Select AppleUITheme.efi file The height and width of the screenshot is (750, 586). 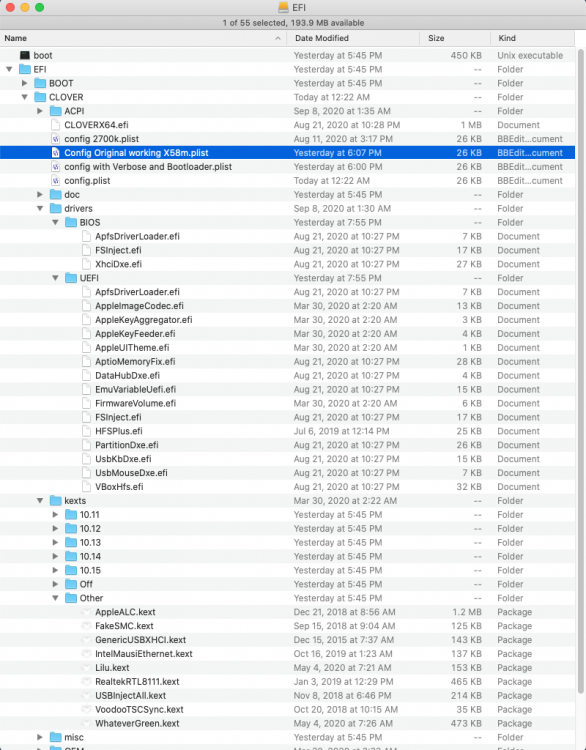coord(287,348)
